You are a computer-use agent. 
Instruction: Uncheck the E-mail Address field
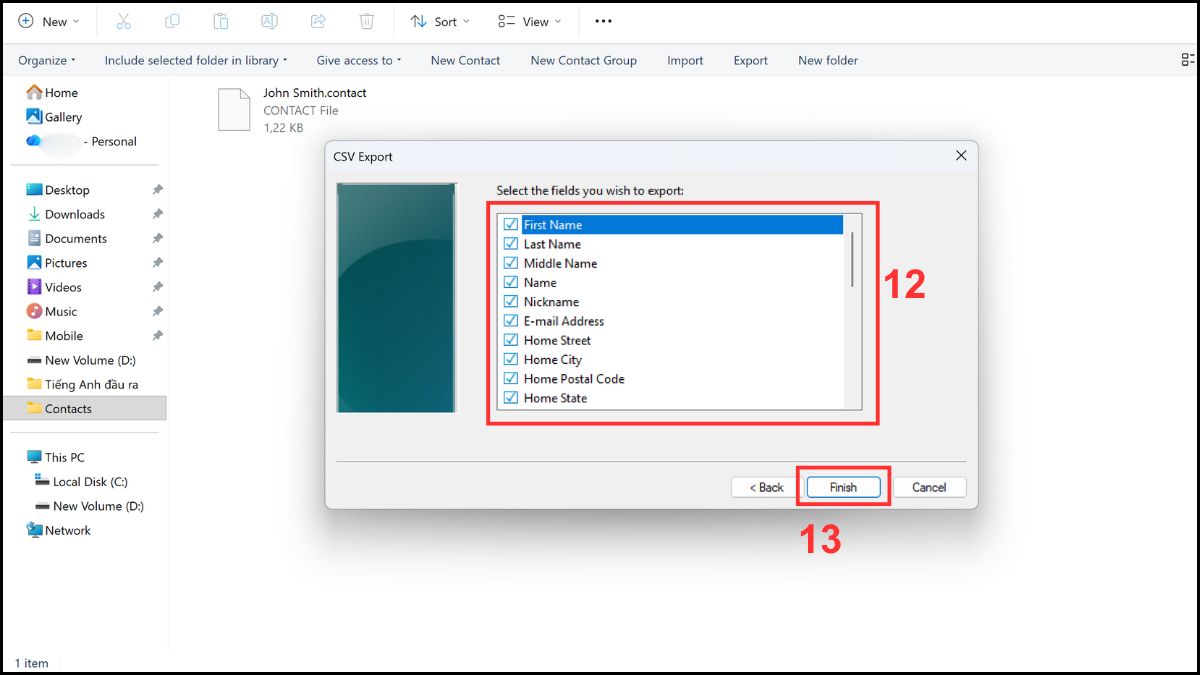point(511,320)
